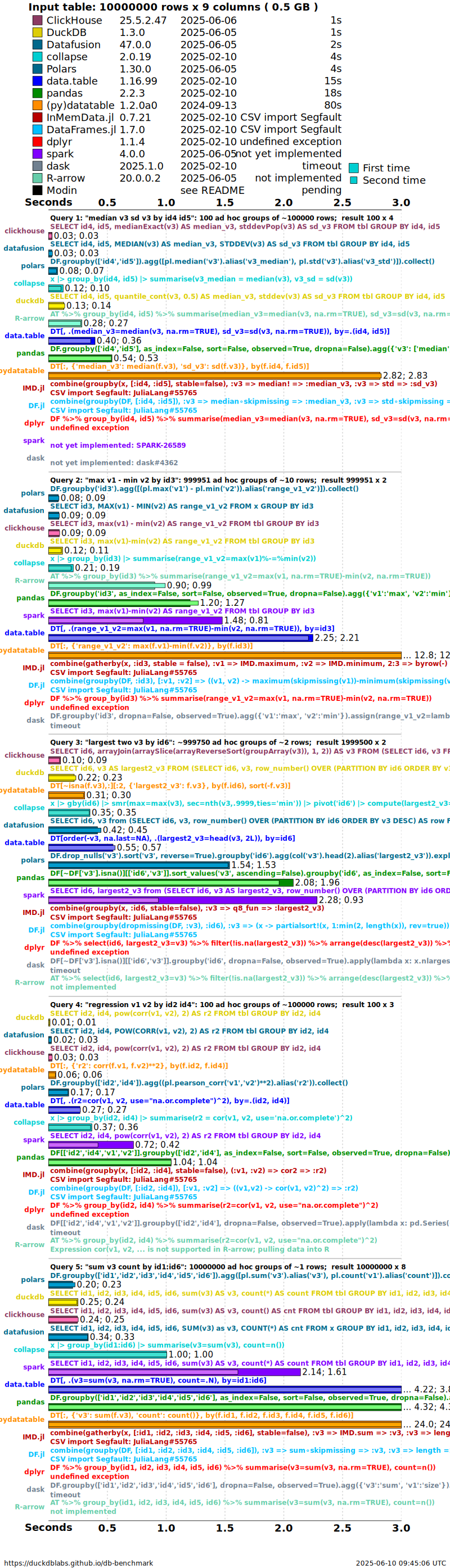Click the '2.28; 0.93' timing value
The image size is (450, 1568).
[x=341, y=900]
